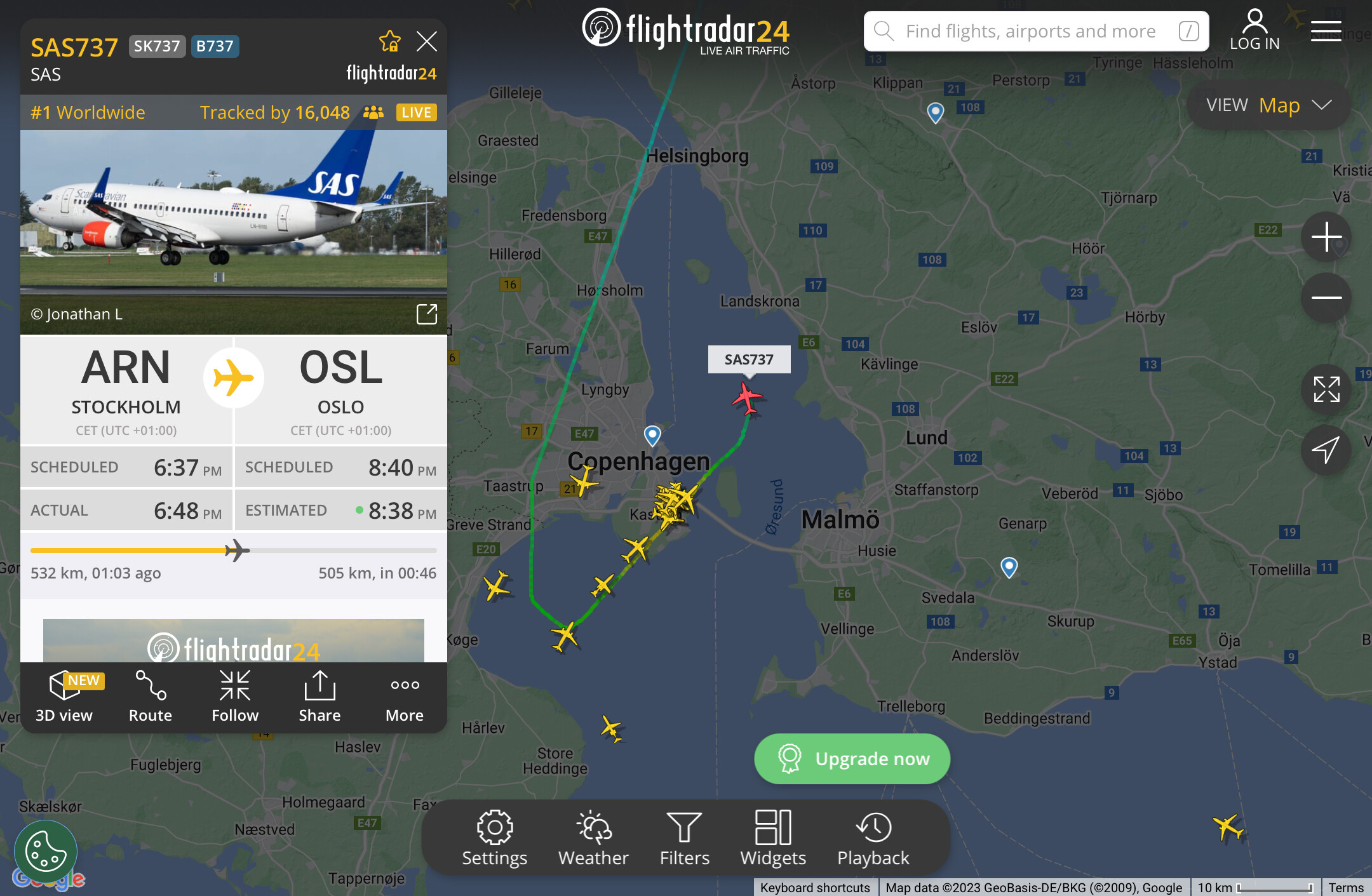Add SAS737 to favorites with star icon

pos(389,42)
